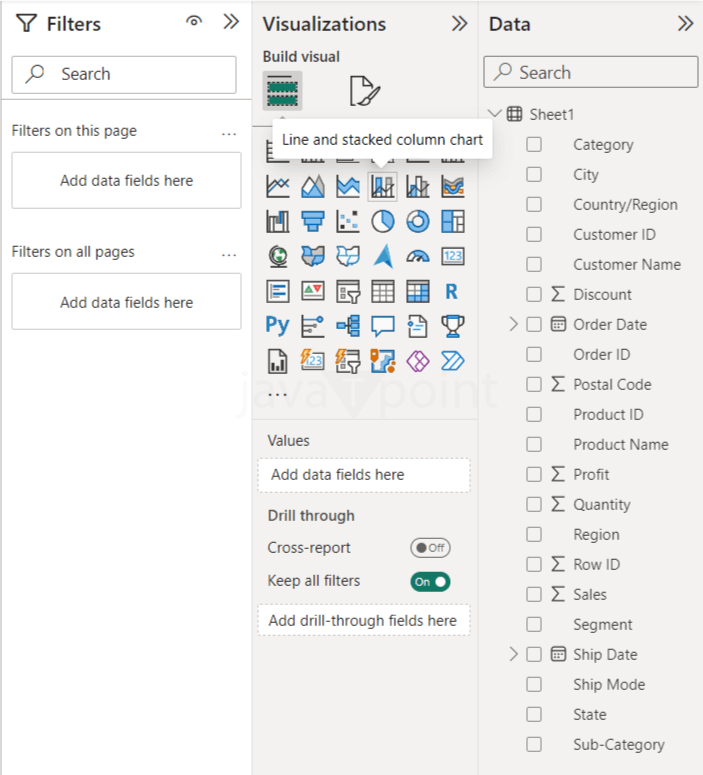
Task: Select the Paginated report visual
Action: click(278, 361)
